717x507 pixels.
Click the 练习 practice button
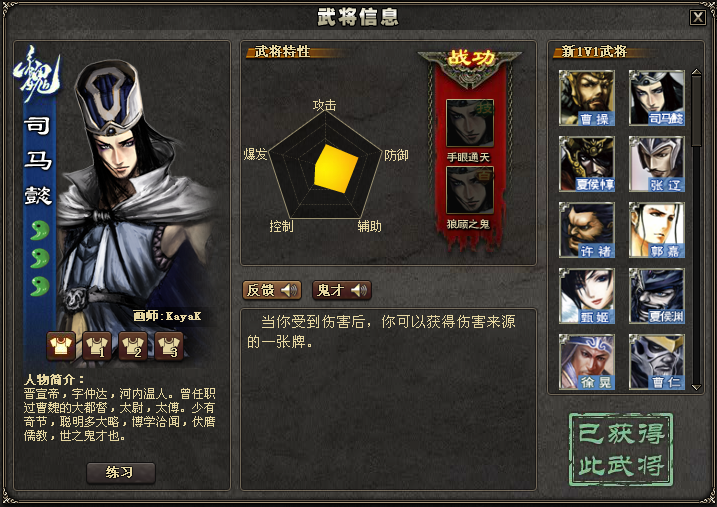pyautogui.click(x=121, y=473)
